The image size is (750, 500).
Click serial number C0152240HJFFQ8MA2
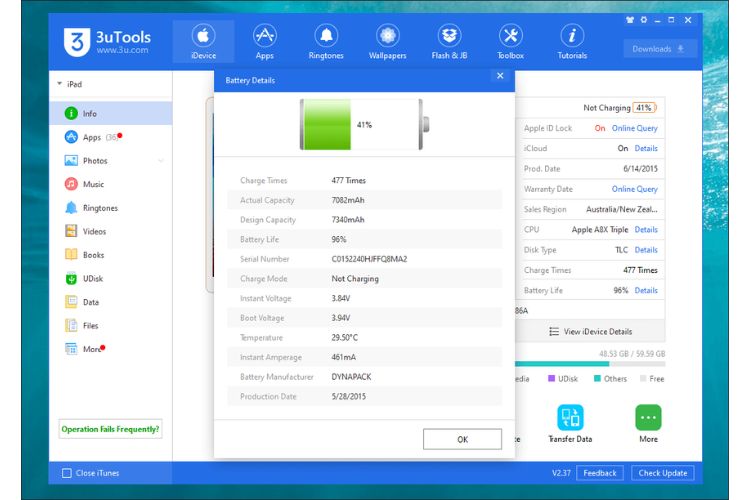[369, 259]
